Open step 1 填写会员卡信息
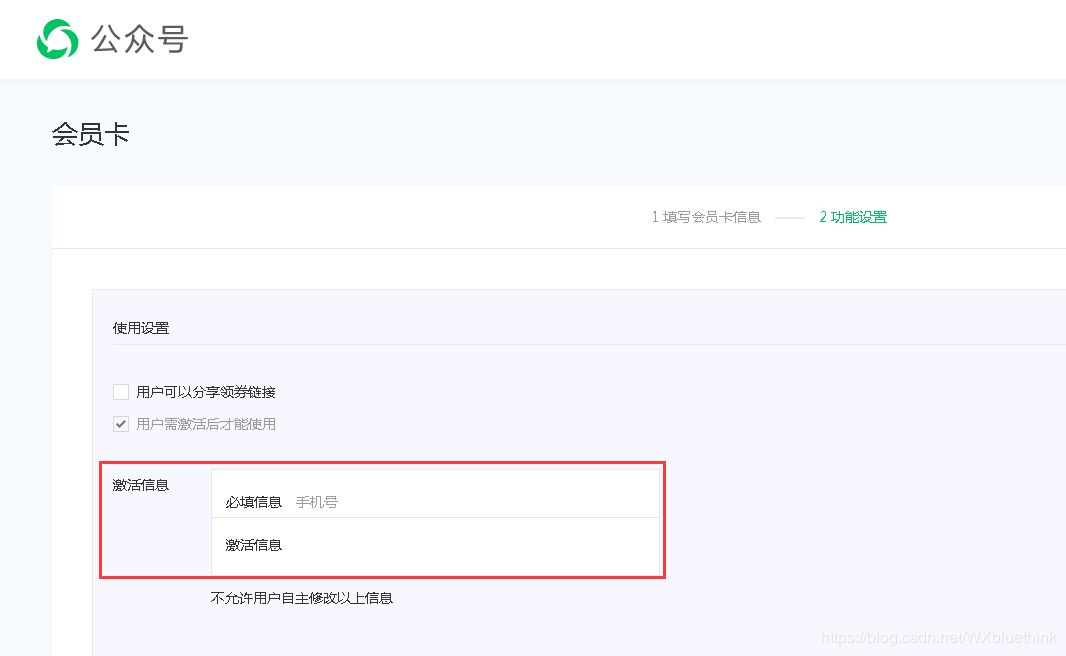This screenshot has height=656, width=1066. click(x=706, y=217)
